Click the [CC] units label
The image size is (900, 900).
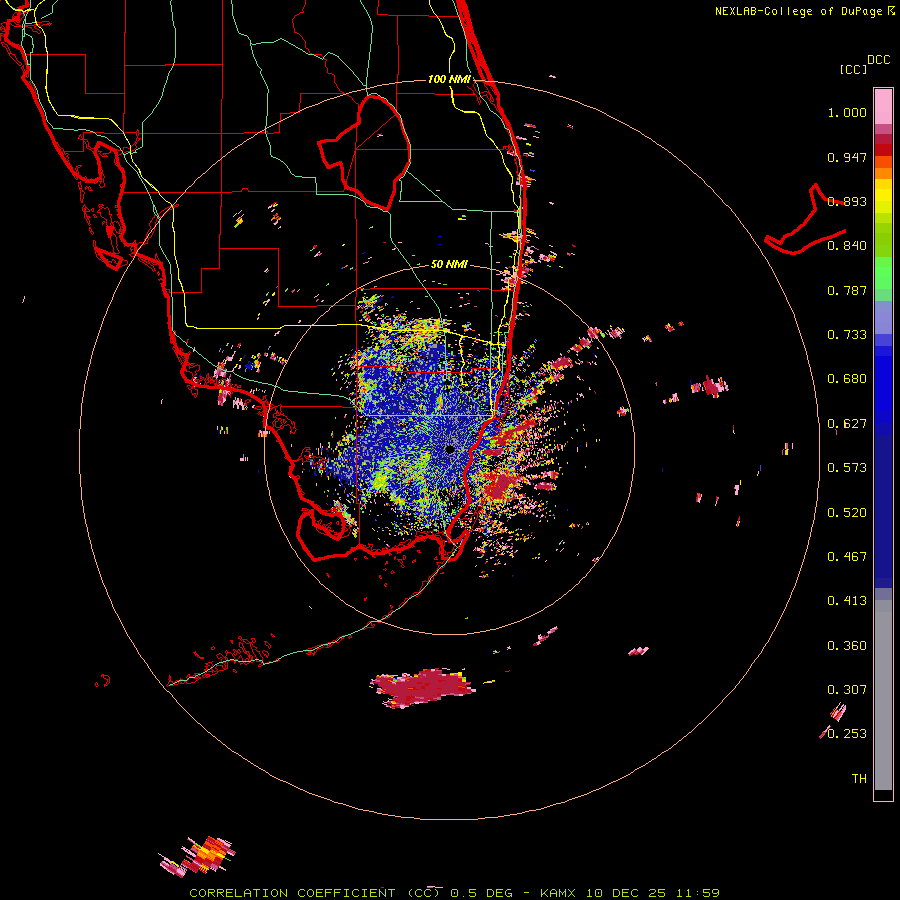854,69
